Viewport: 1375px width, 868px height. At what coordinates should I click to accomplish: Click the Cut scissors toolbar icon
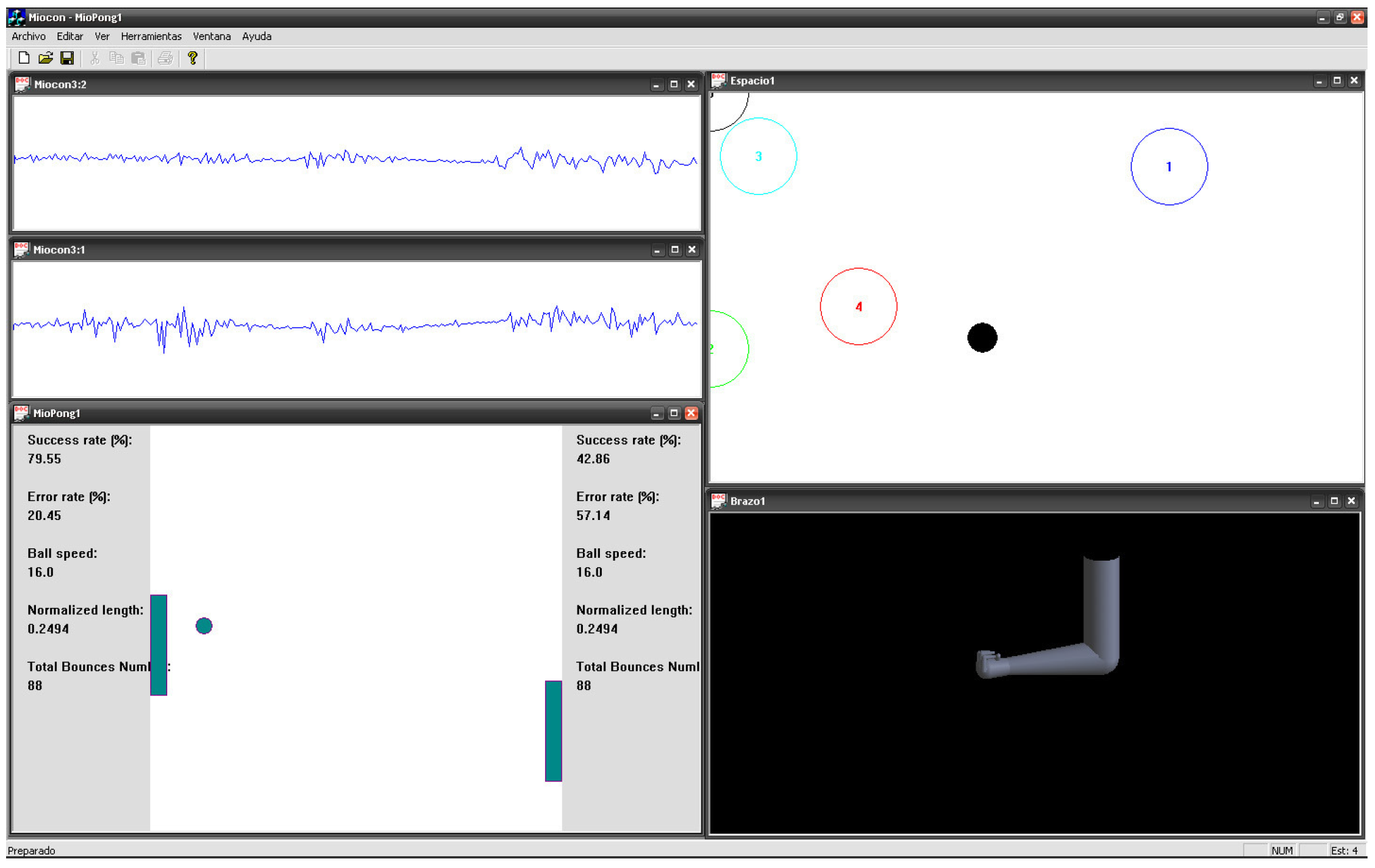[x=95, y=58]
